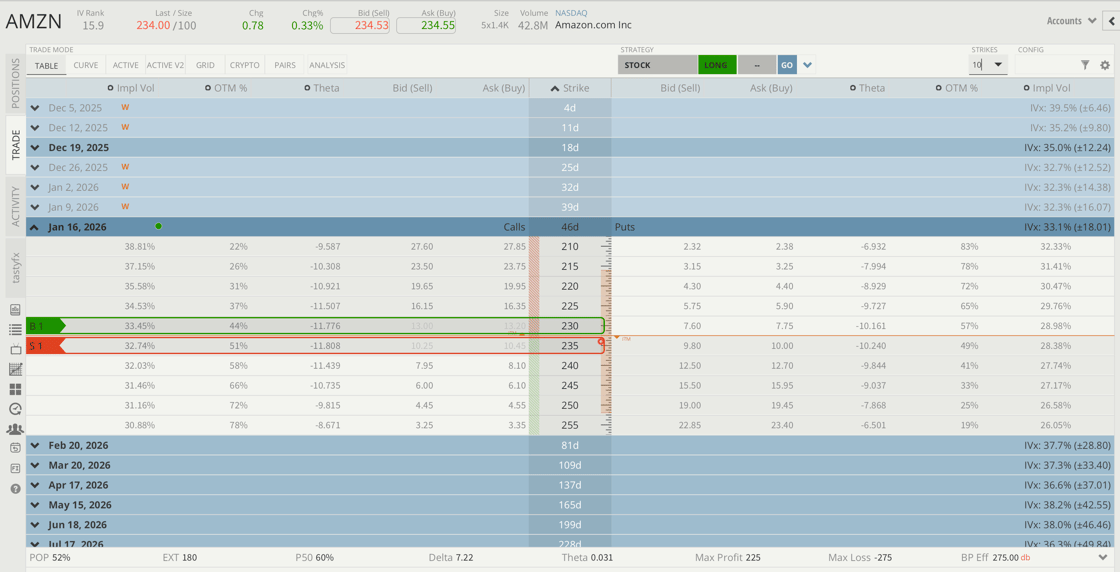Open the config gear settings icon
1120x572 pixels.
1105,65
